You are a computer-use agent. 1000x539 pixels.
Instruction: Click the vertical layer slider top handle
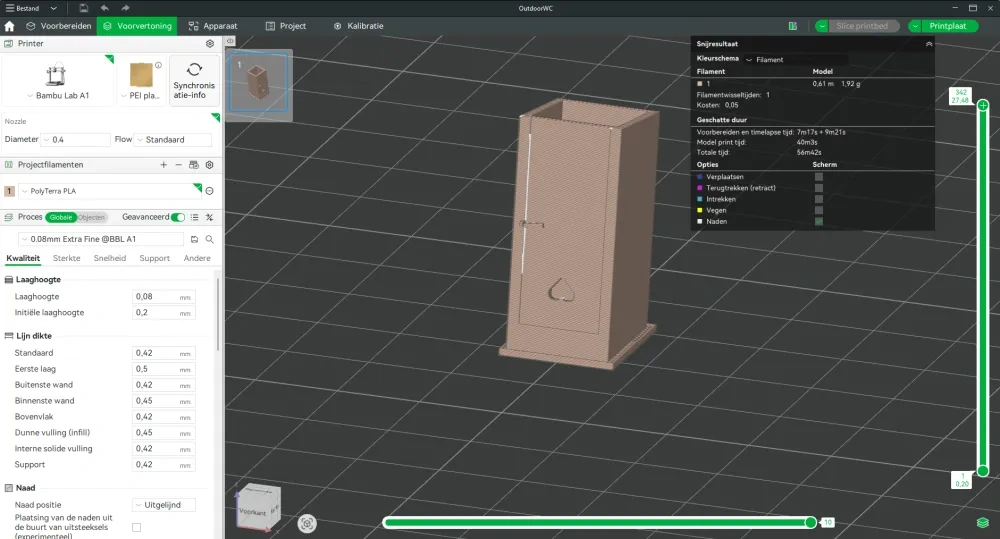(x=983, y=105)
